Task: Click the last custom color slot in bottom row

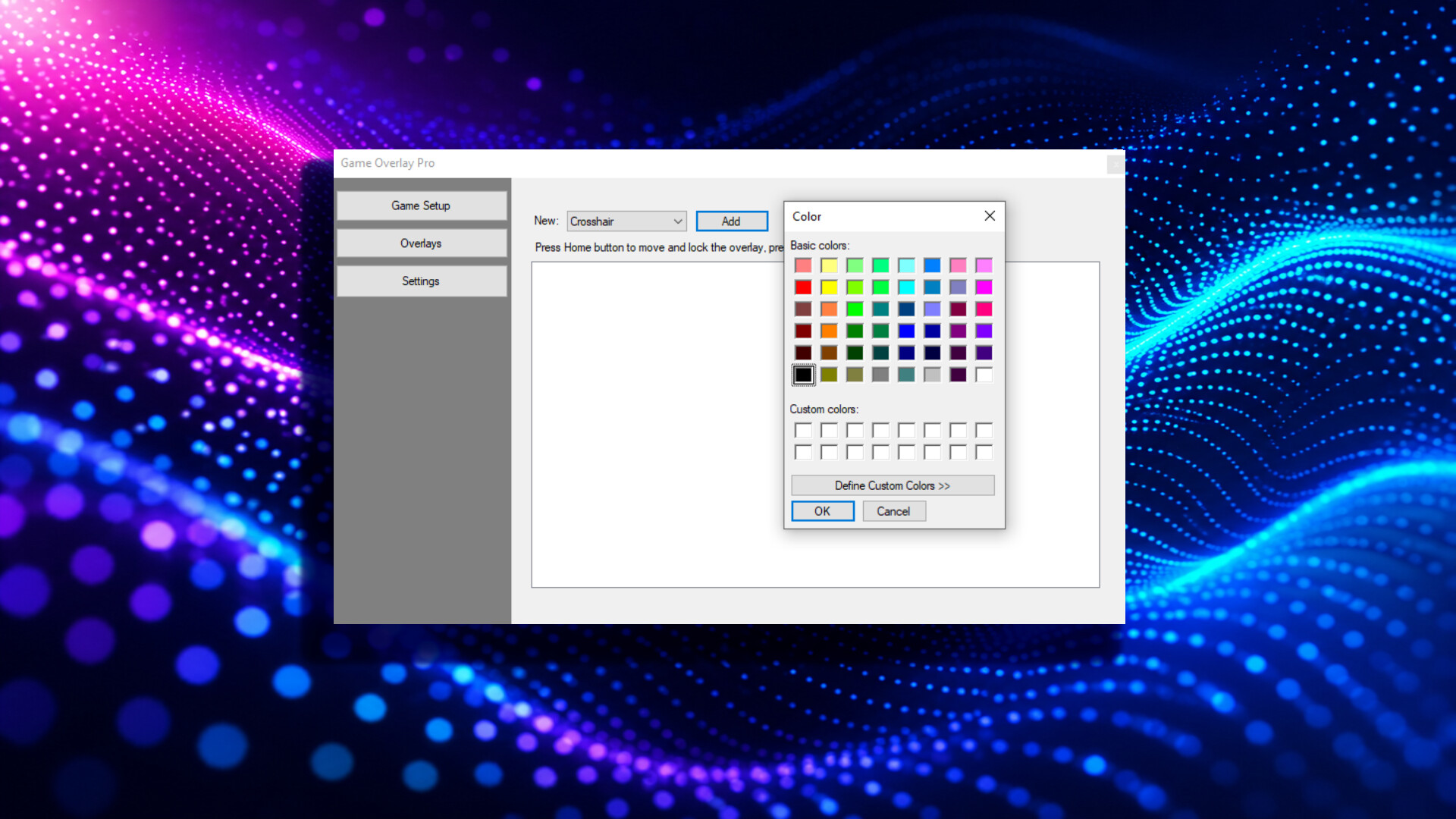Action: click(x=984, y=453)
